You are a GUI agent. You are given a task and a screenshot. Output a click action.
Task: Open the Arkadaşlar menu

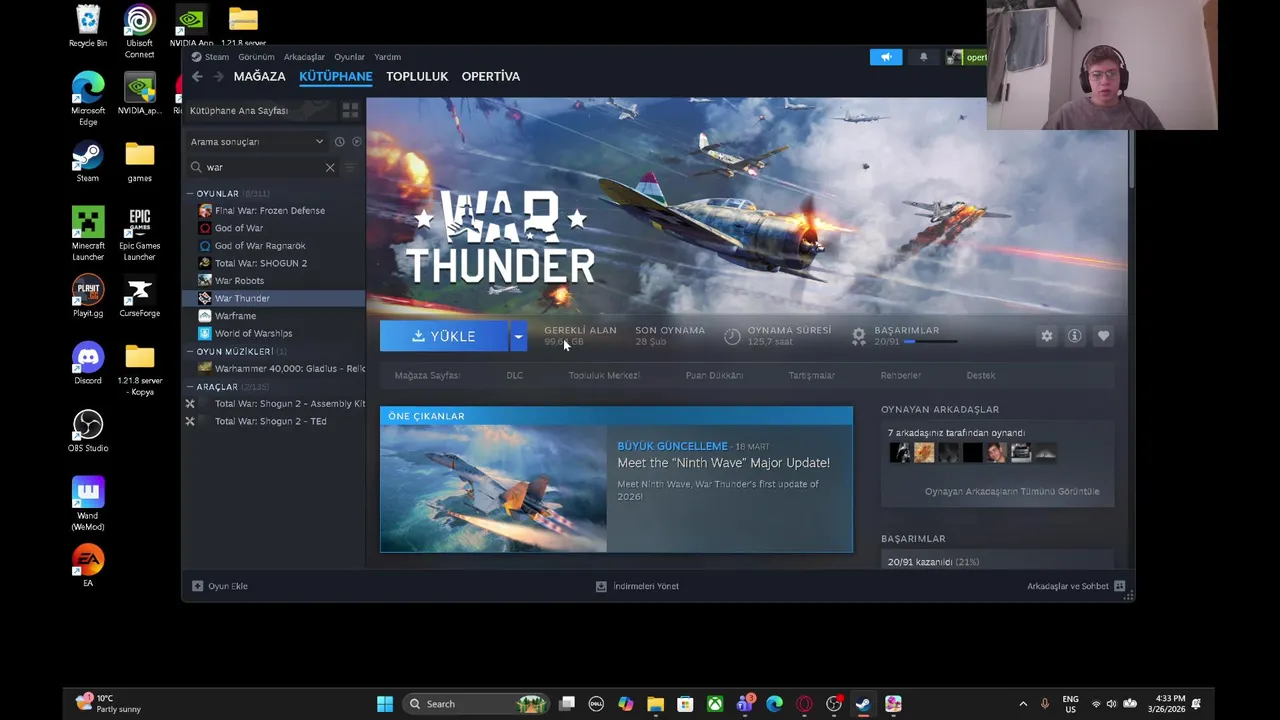[x=304, y=57]
